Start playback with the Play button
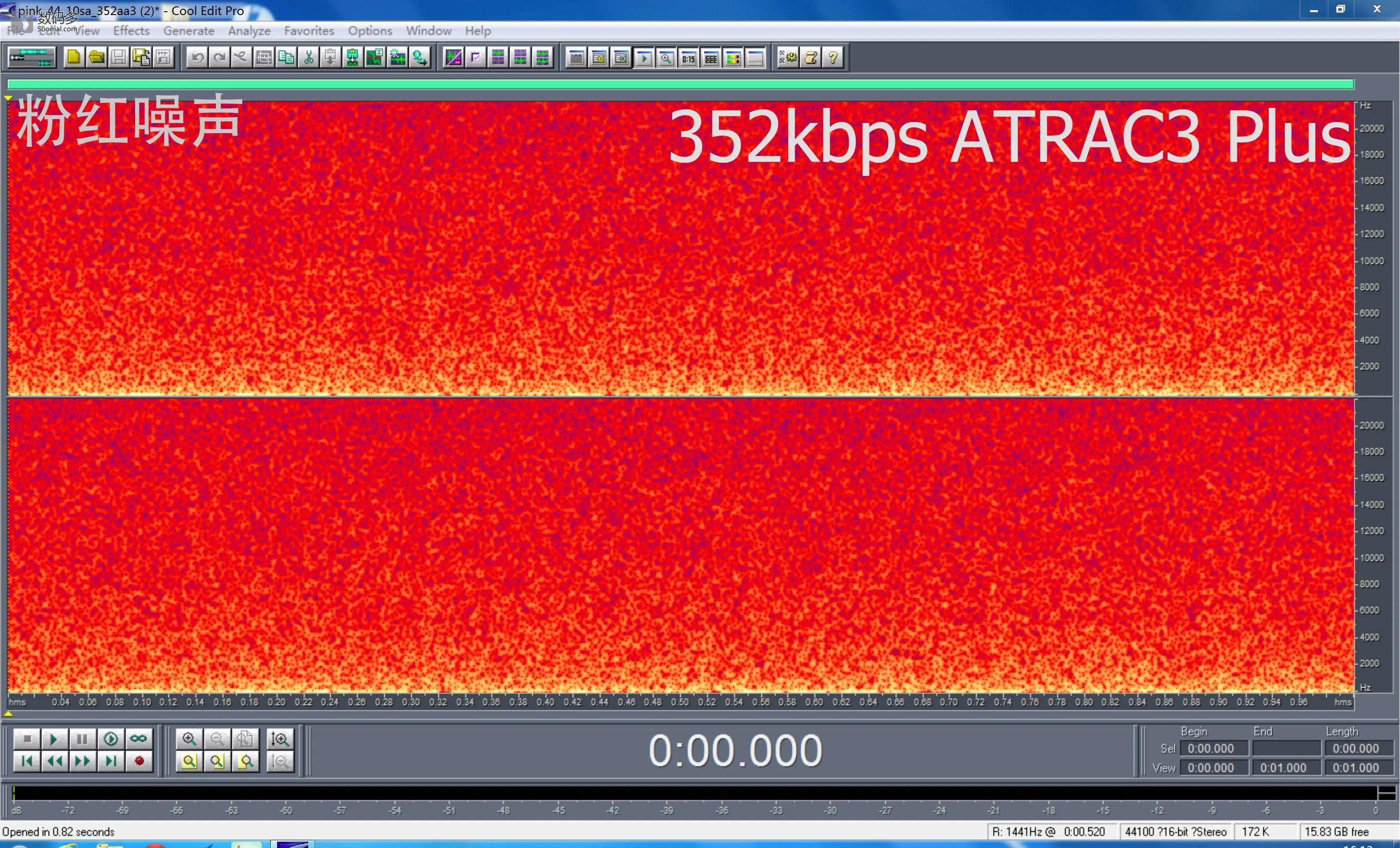Image resolution: width=1400 pixels, height=848 pixels. (x=54, y=739)
